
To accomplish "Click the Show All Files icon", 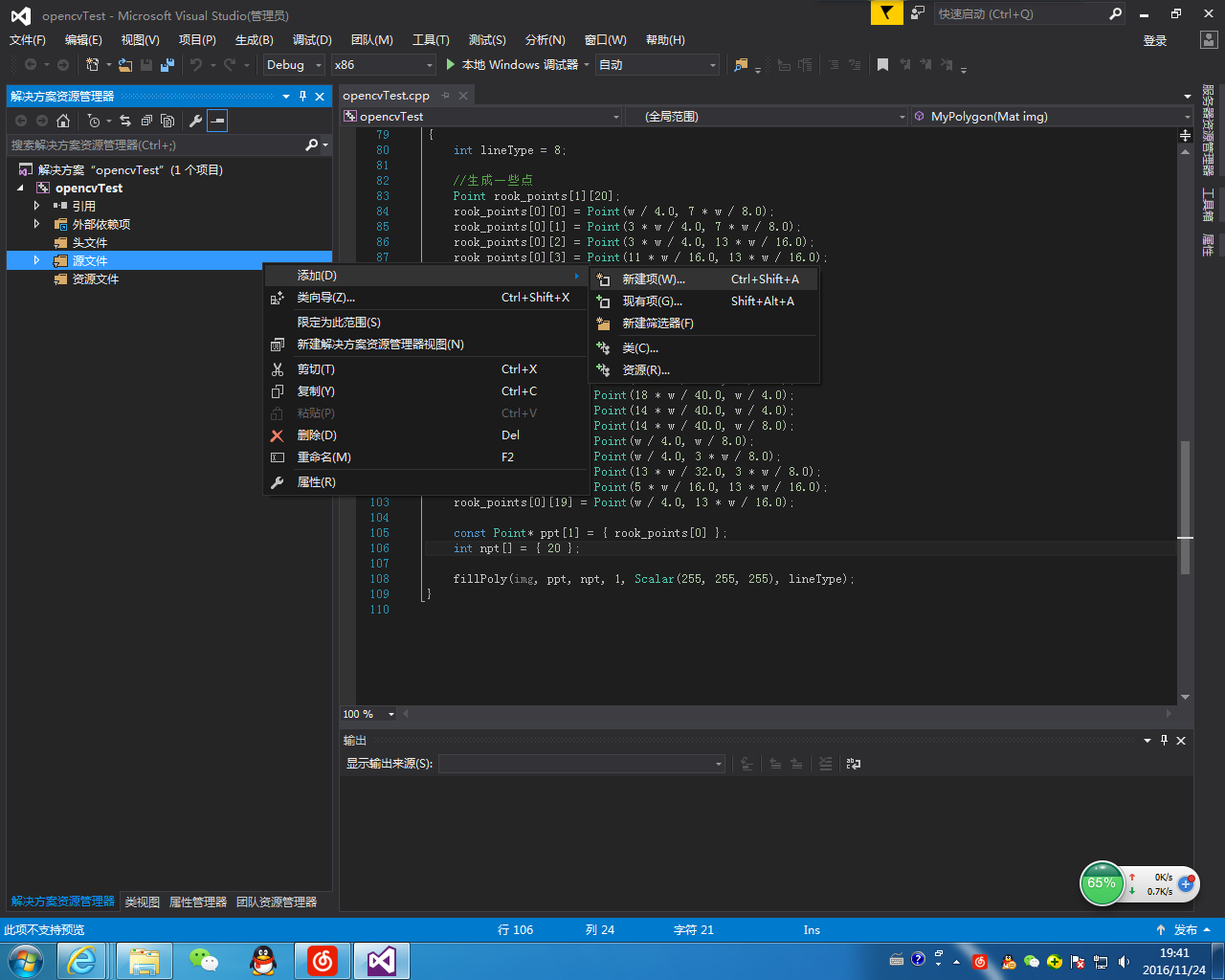I will tap(167, 121).
